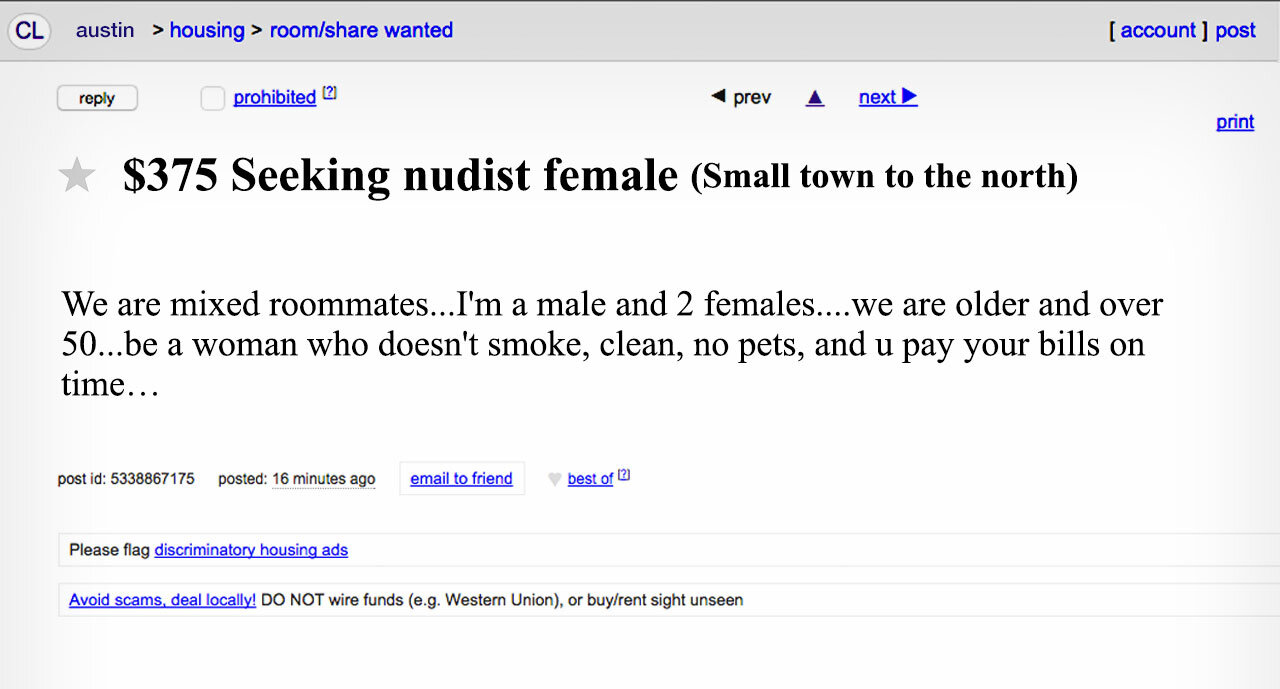Go to room/share wanted section
This screenshot has height=689, width=1280.
tap(361, 30)
